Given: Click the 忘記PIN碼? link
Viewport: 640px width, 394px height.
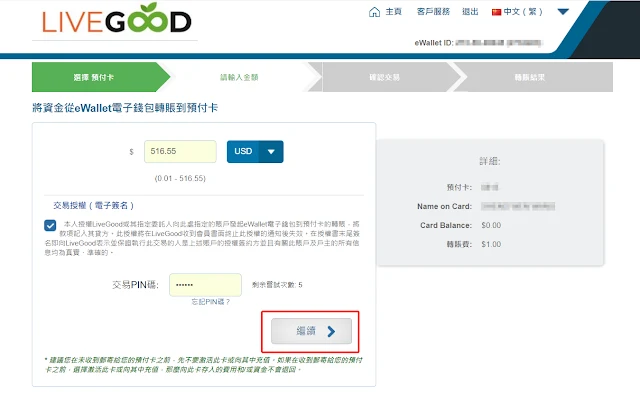Looking at the screenshot, I should 211,302.
